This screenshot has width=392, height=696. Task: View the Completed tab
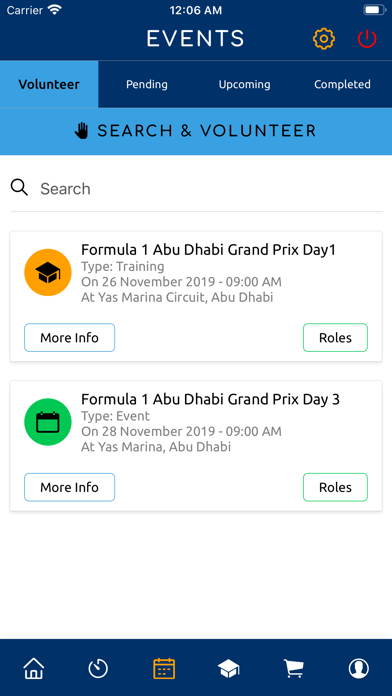tap(342, 84)
